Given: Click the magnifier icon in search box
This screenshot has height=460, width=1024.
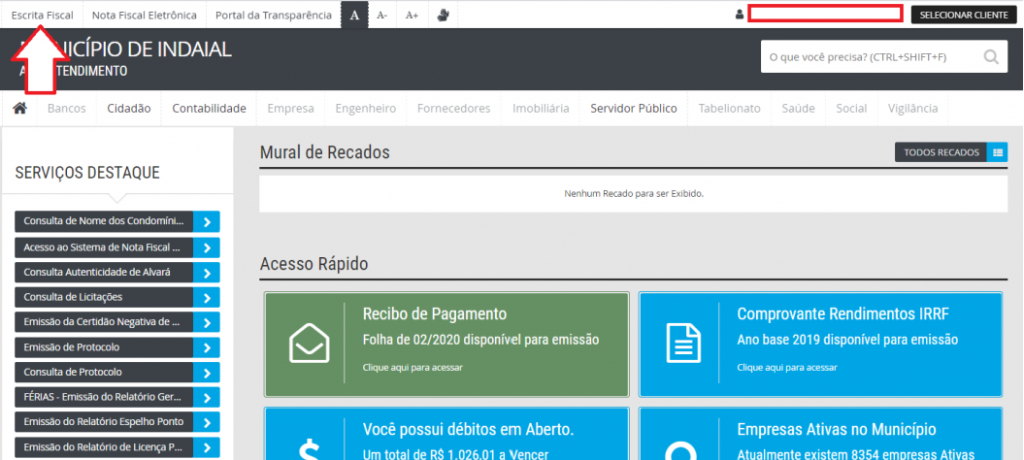Looking at the screenshot, I should tap(991, 57).
